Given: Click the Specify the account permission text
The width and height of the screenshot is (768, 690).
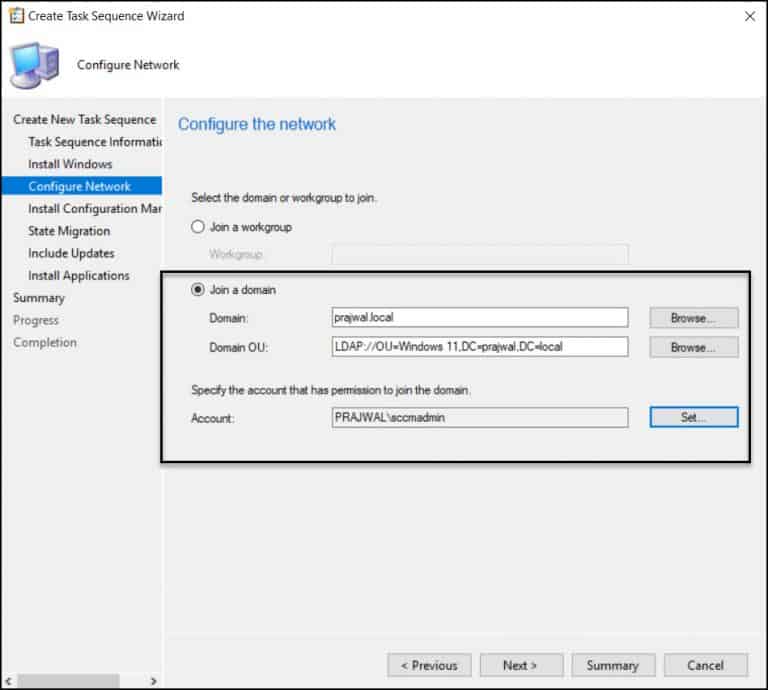Looking at the screenshot, I should coord(331,390).
